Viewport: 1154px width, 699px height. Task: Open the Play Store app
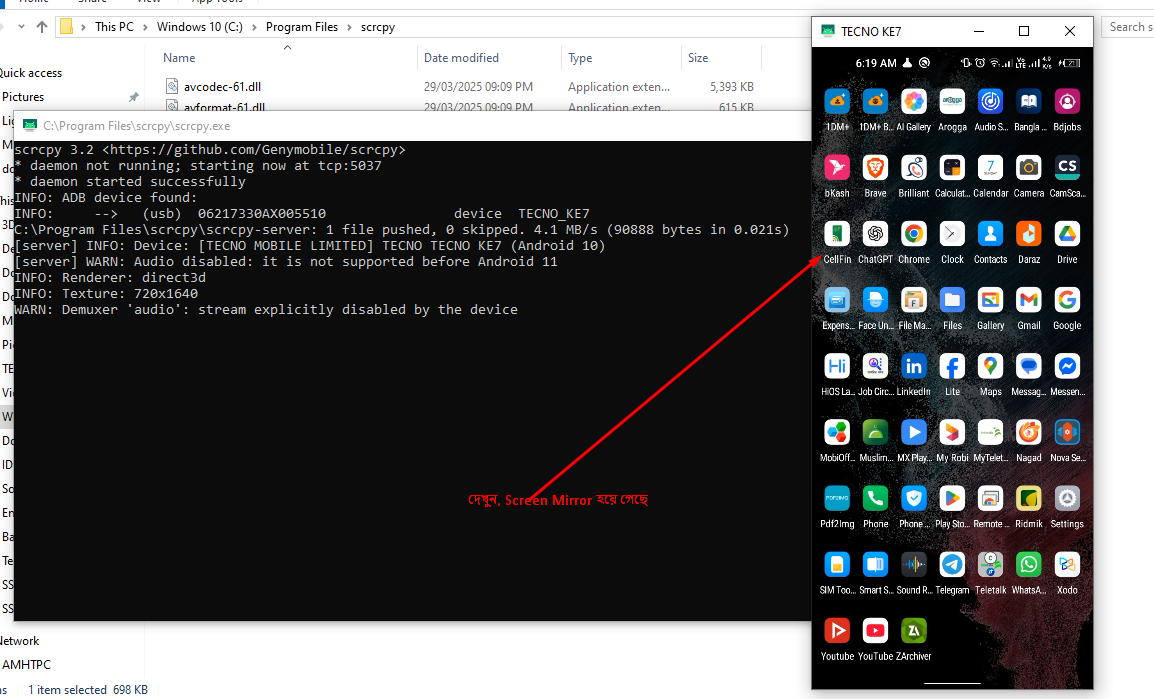point(952,498)
